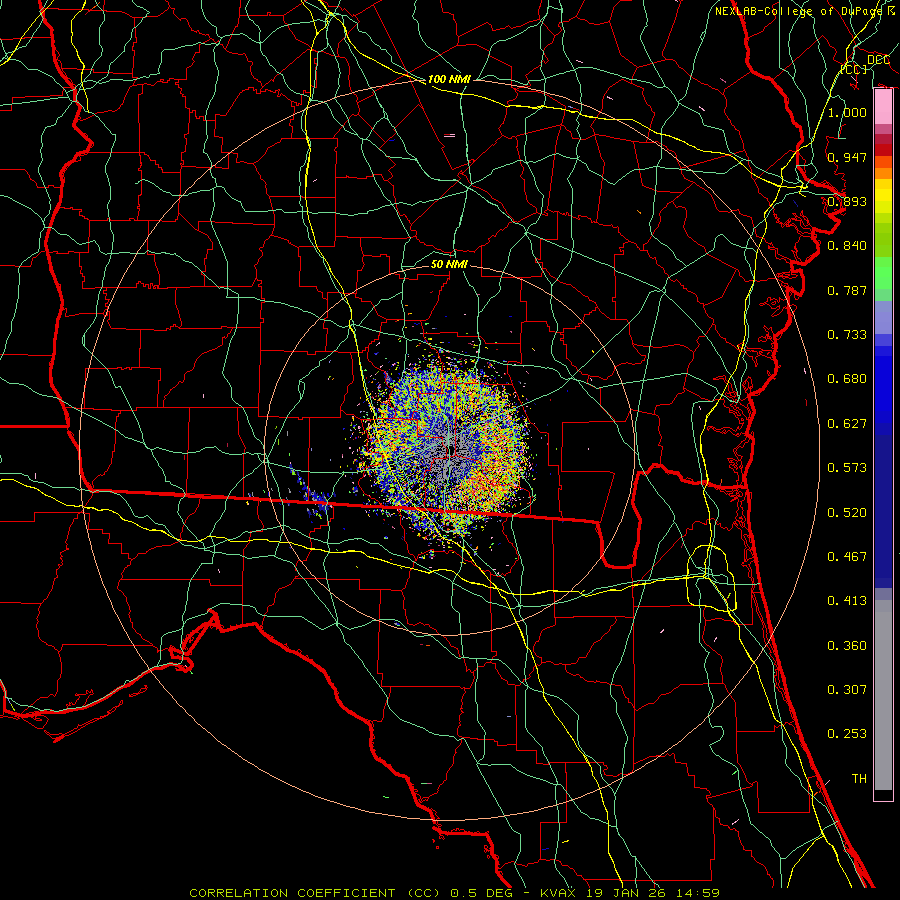Click the DEC label above the color scale
This screenshot has height=900, width=900.
878,60
